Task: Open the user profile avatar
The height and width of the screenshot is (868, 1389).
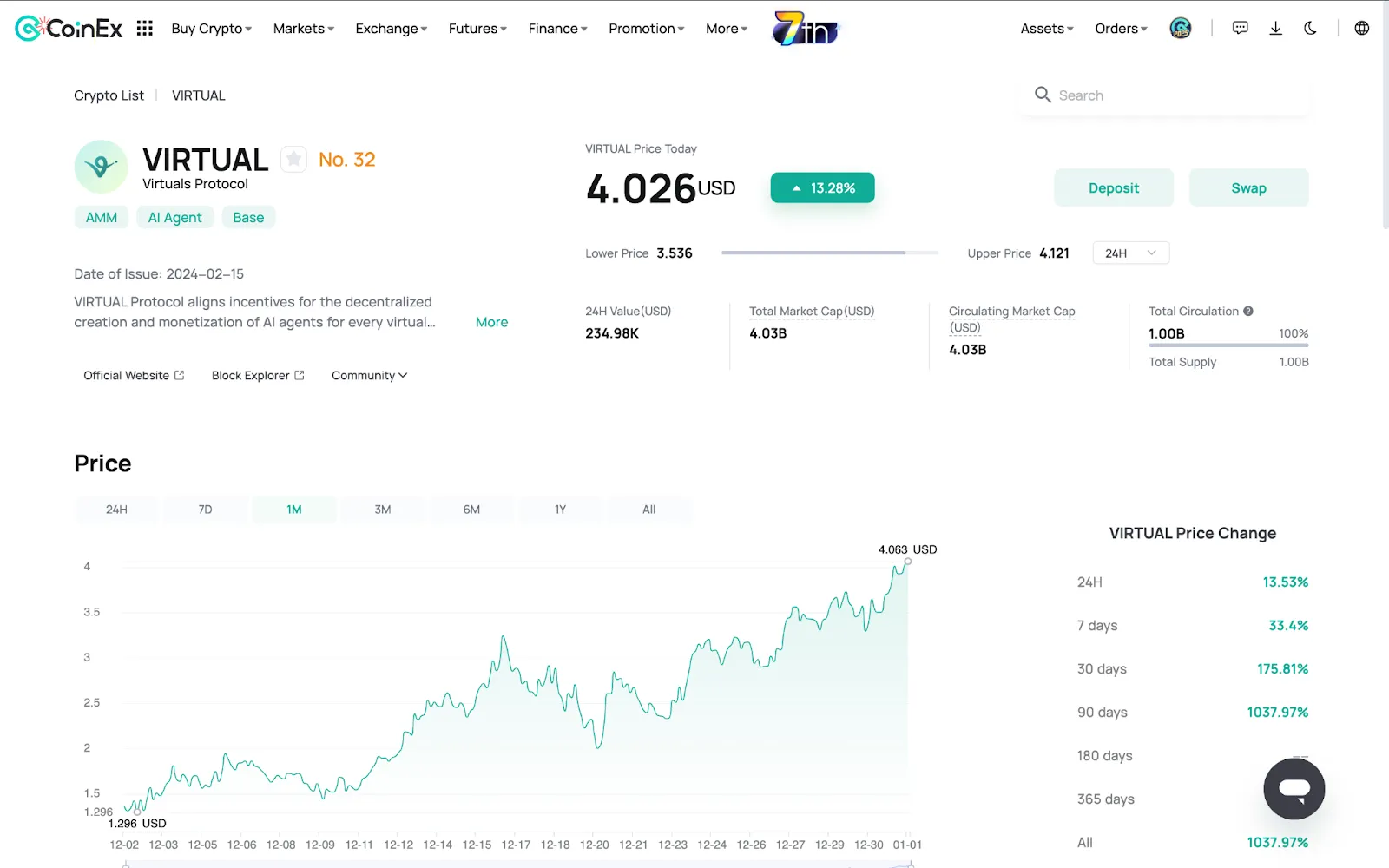Action: tap(1181, 29)
